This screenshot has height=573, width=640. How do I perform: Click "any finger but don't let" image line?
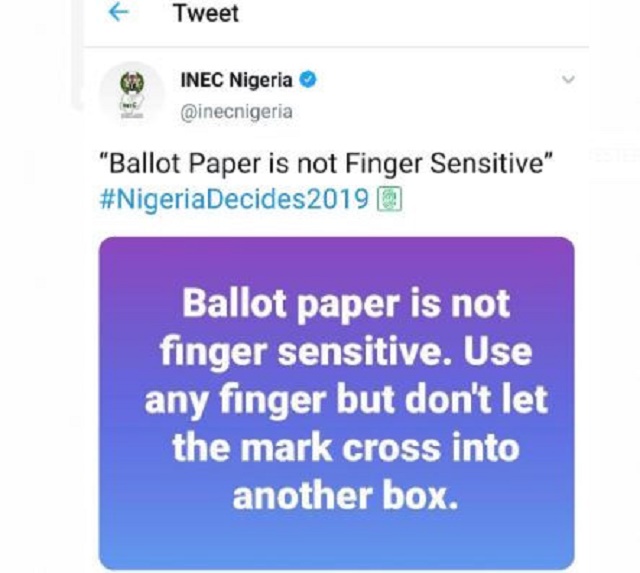click(x=345, y=399)
